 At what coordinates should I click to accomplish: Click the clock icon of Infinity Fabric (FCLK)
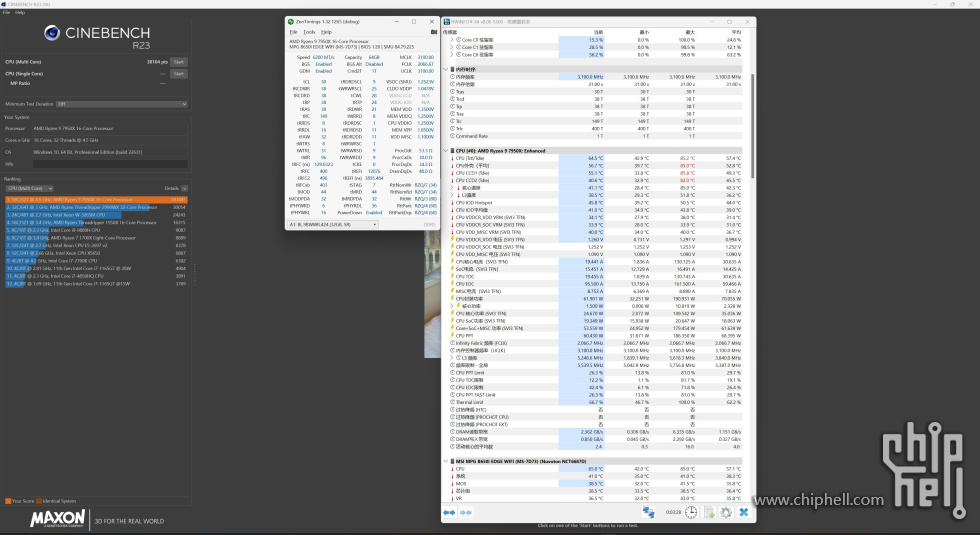452,343
